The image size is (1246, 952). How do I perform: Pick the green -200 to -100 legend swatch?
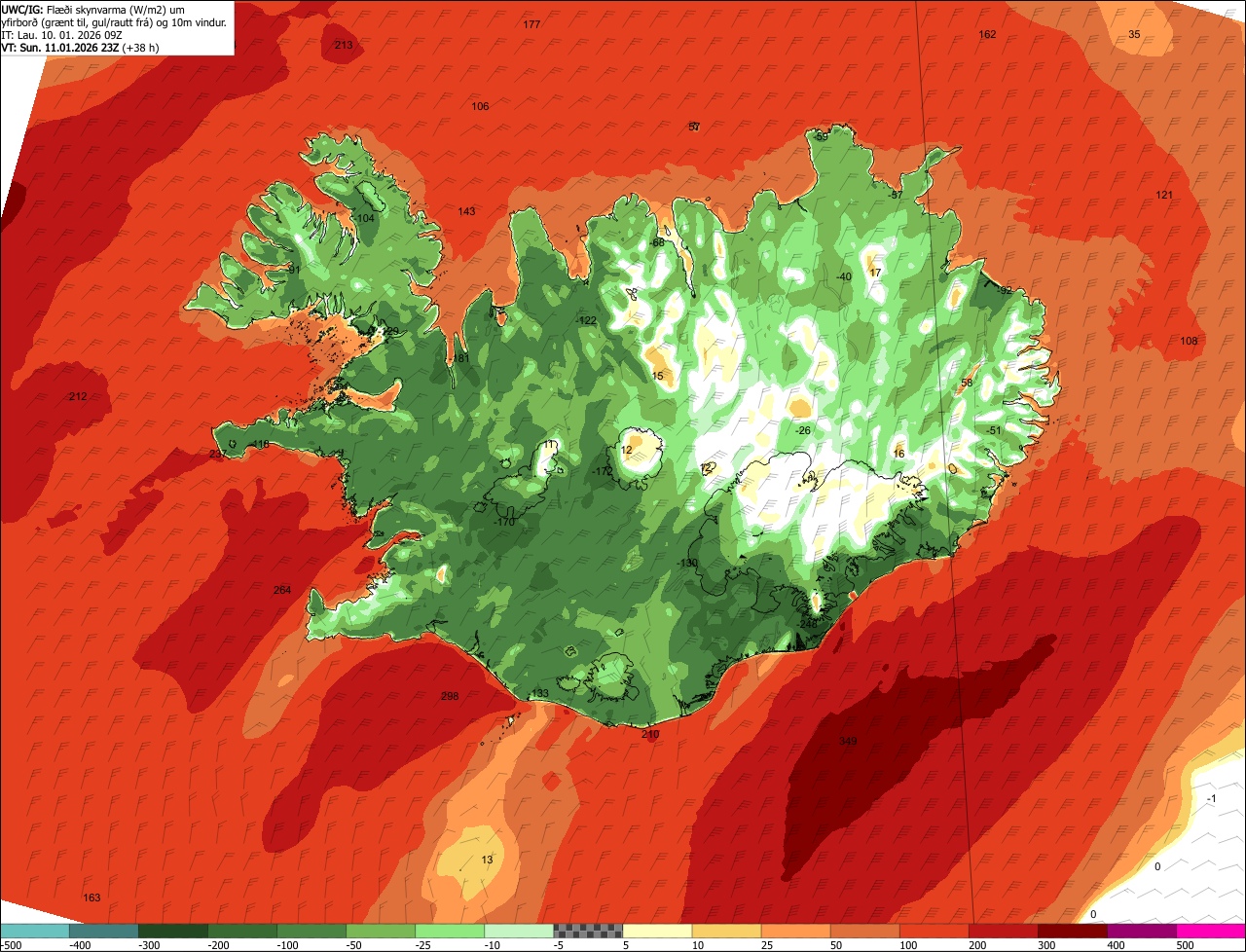(241, 931)
